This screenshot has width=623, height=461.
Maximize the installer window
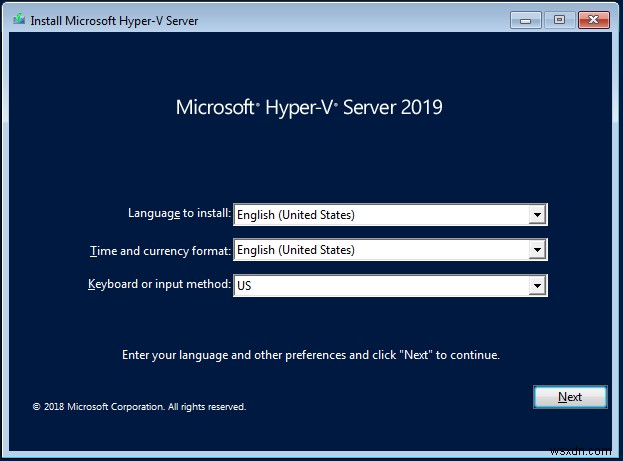click(x=559, y=19)
